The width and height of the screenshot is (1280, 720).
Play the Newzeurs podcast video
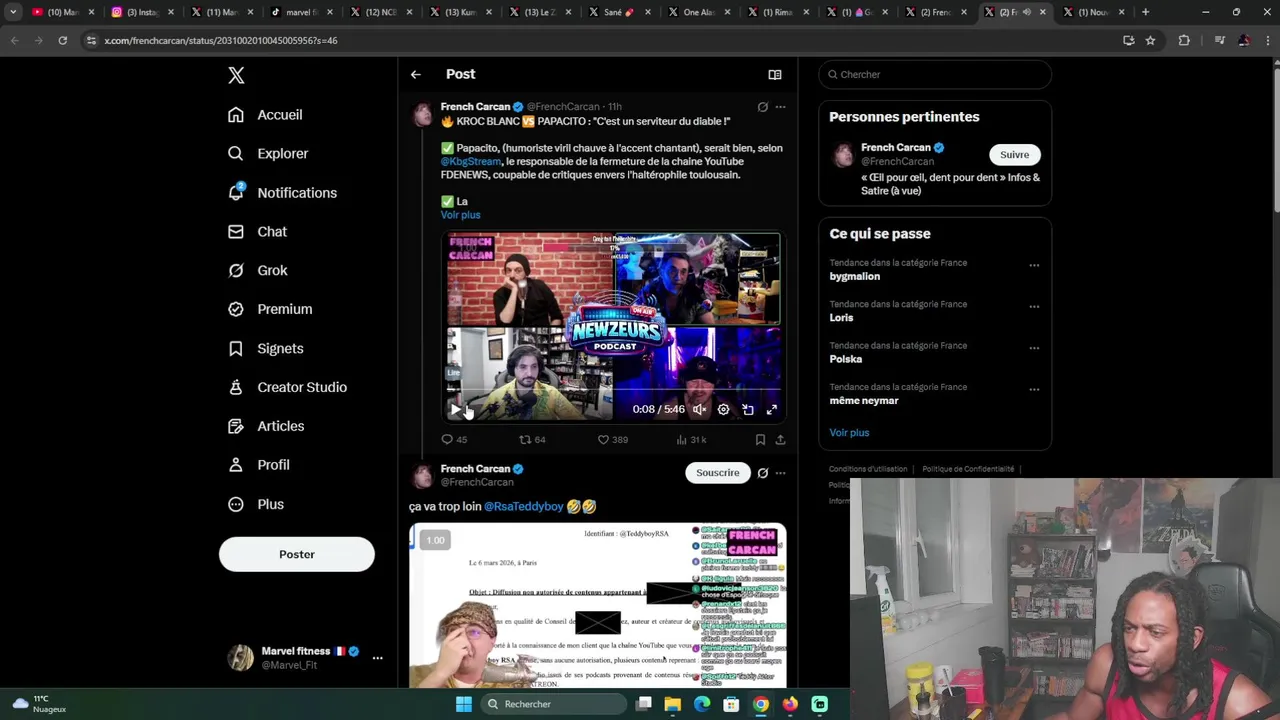455,410
